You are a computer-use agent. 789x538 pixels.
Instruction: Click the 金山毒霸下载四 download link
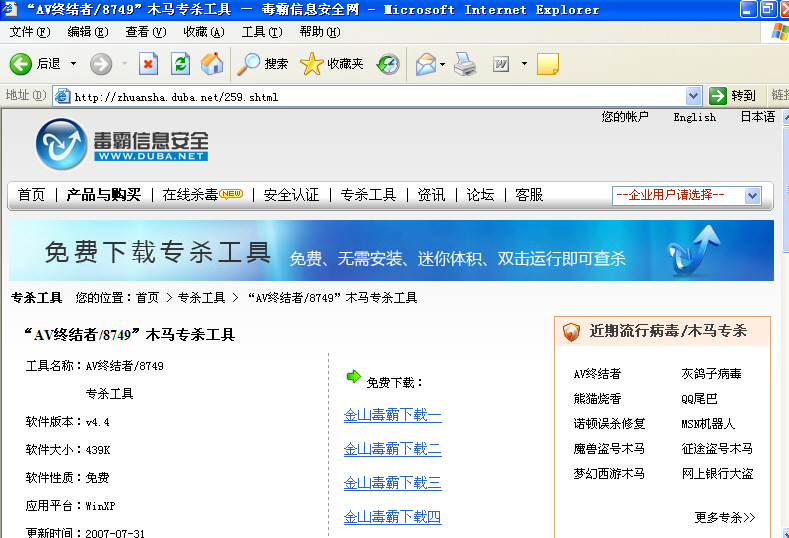click(392, 517)
